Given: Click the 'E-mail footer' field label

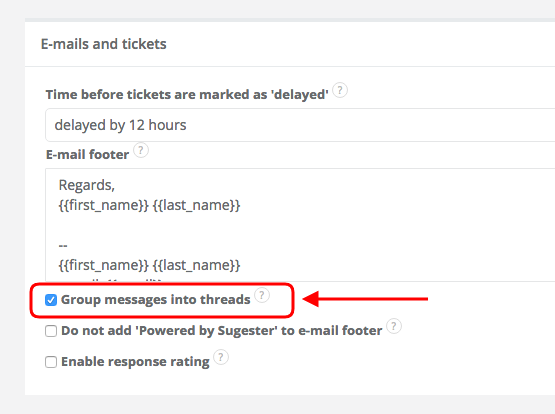Looking at the screenshot, I should (x=87, y=155).
